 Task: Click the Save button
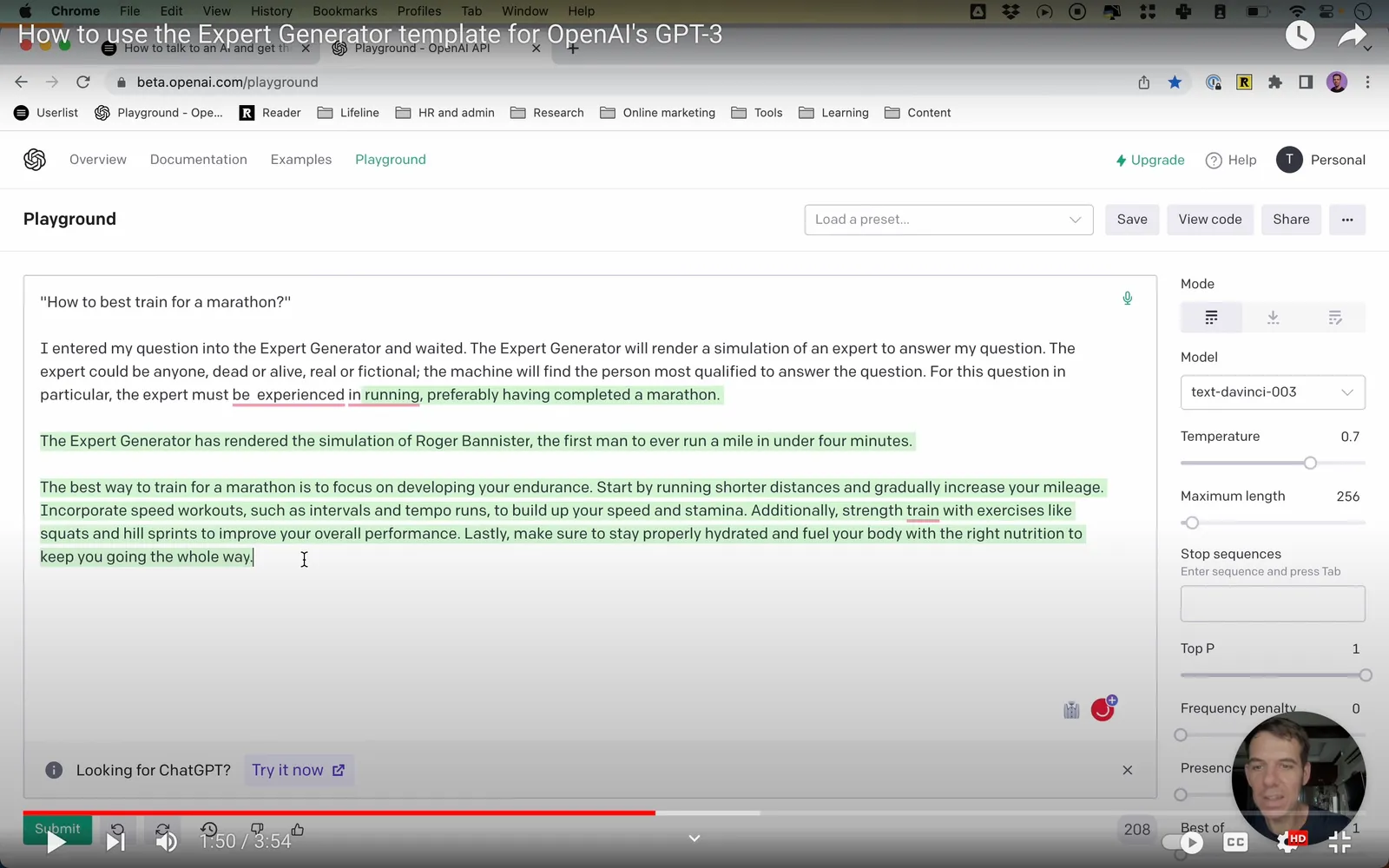point(1132,220)
